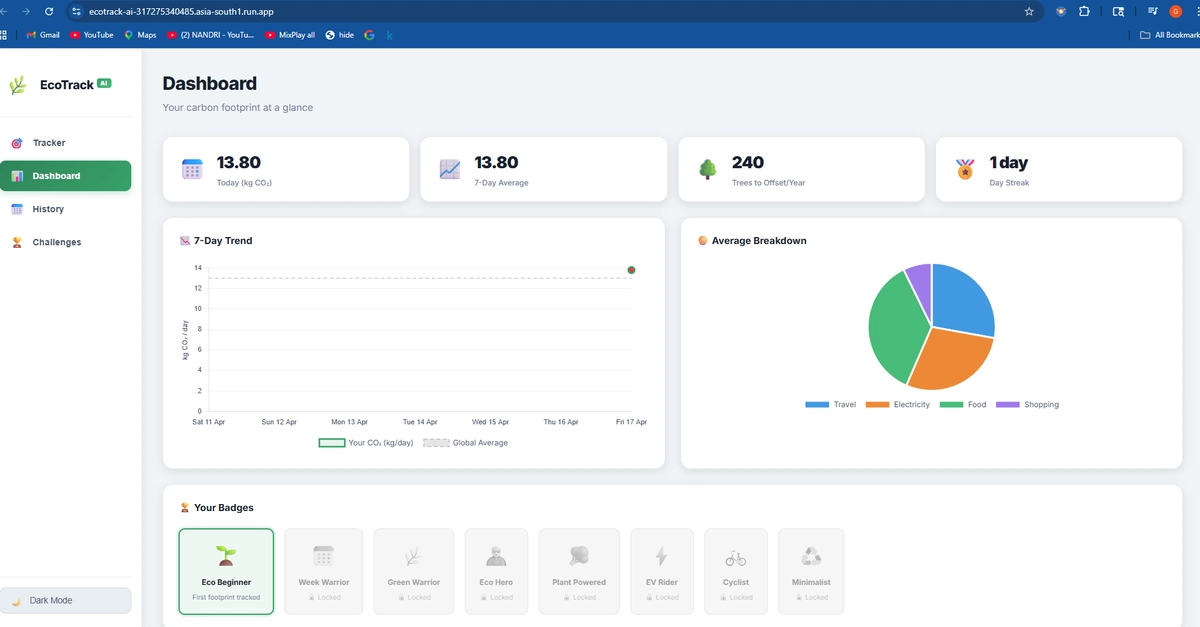Click the locked Minimalist recycle badge

811,570
